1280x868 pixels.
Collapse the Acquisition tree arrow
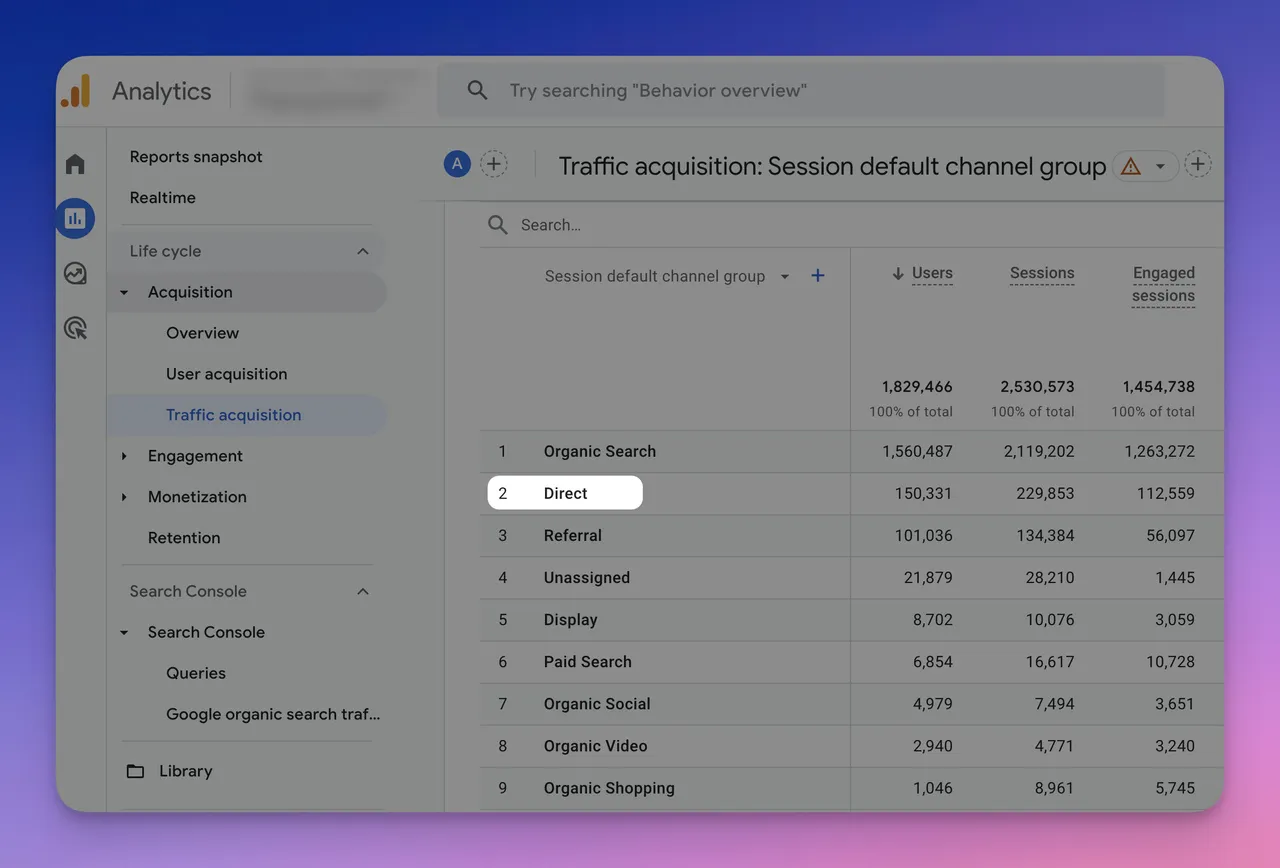click(125, 293)
